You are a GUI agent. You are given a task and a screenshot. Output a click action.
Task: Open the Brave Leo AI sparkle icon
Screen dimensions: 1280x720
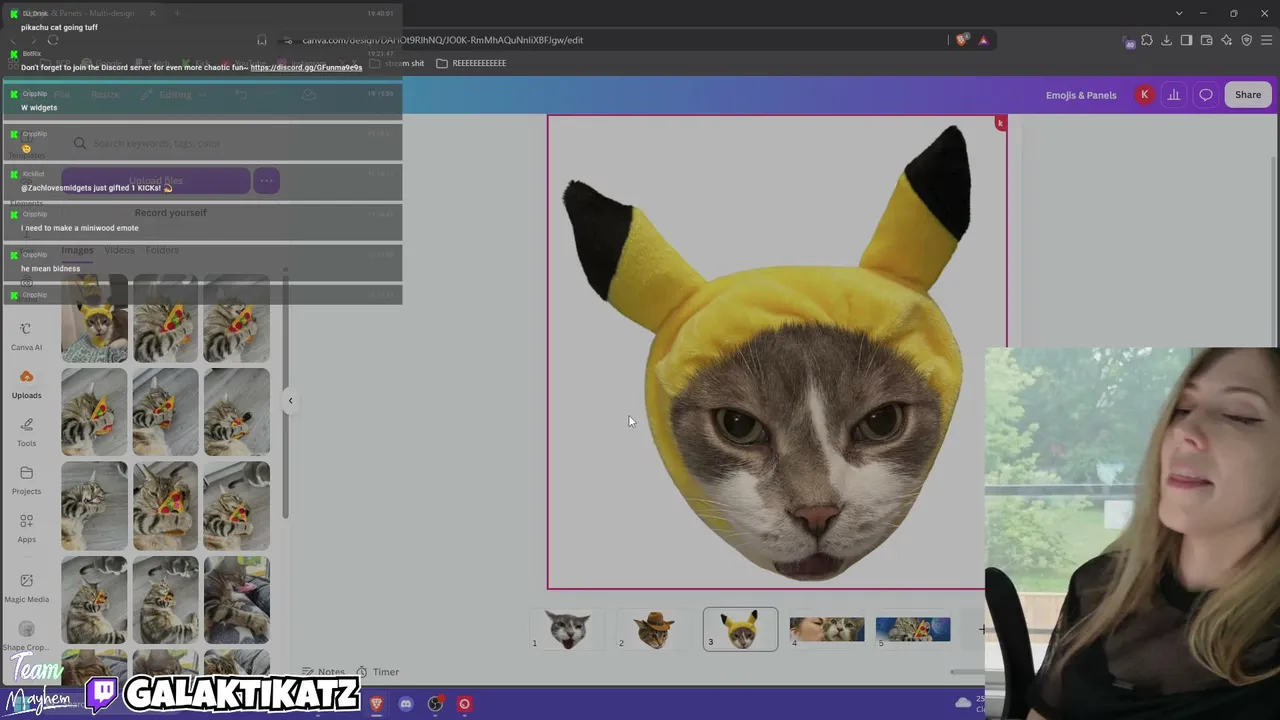[x=1226, y=40]
